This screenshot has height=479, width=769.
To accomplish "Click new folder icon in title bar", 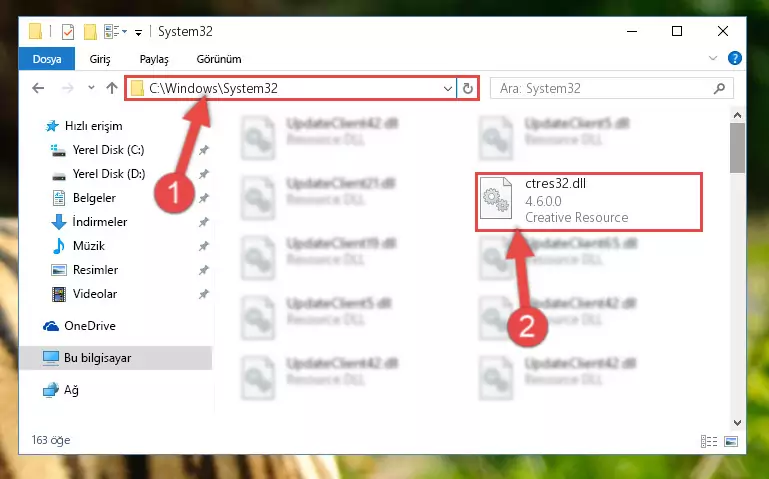I will [x=90, y=32].
